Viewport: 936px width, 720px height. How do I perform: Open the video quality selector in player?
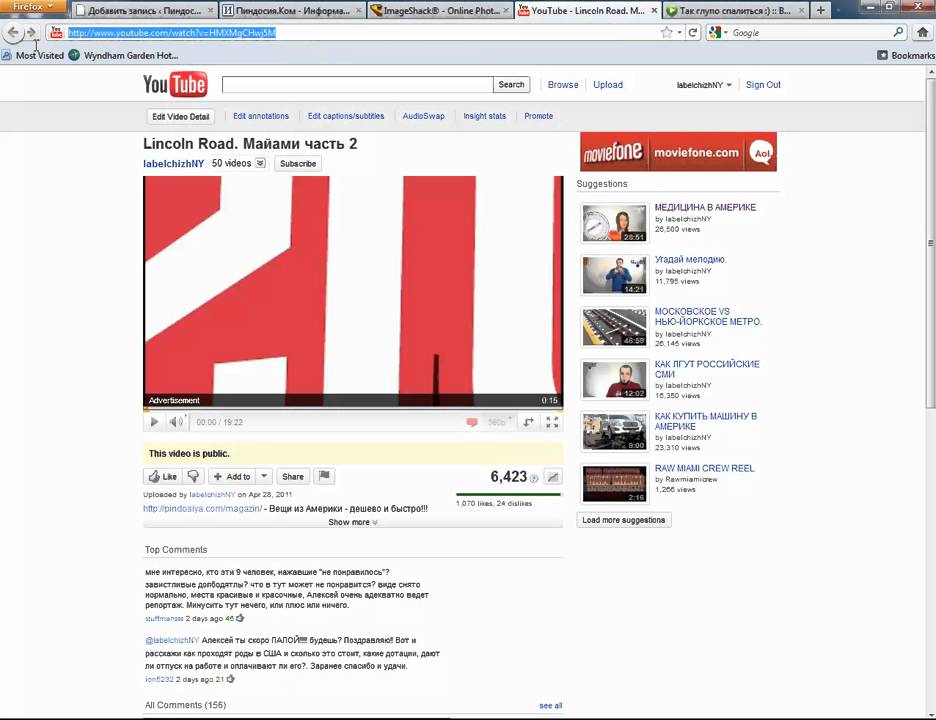(x=498, y=422)
